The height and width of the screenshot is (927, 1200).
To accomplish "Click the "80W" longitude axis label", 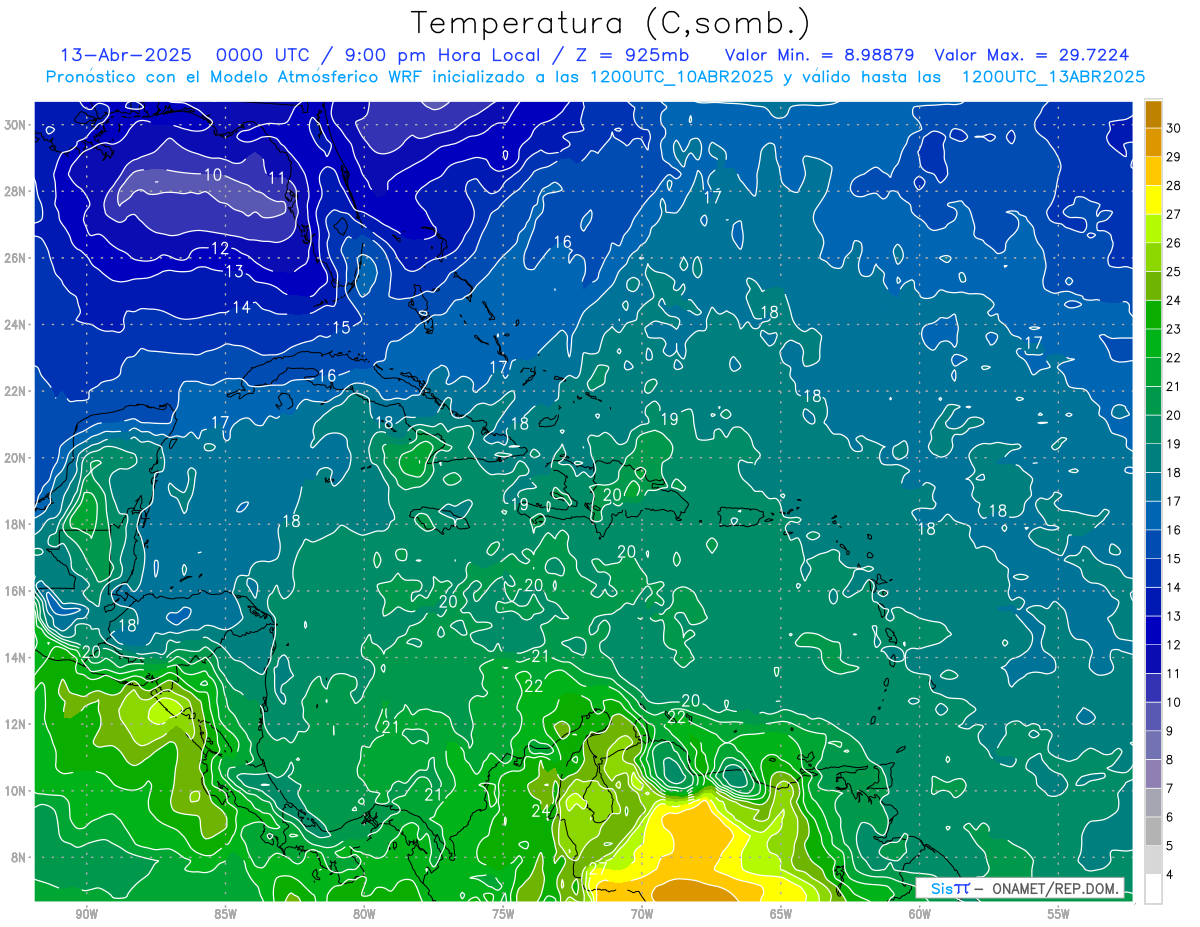I will pyautogui.click(x=364, y=914).
